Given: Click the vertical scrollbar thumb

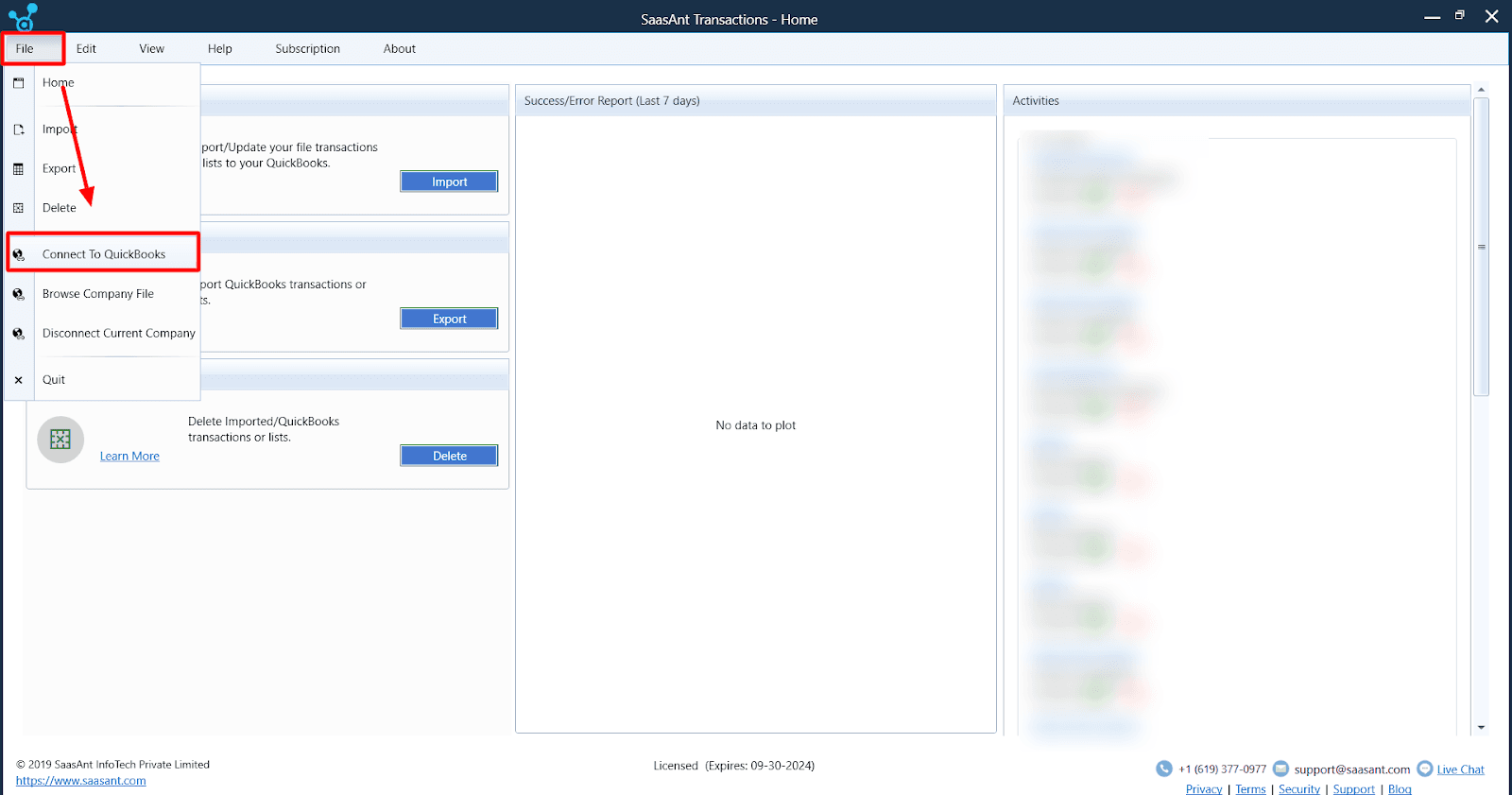Looking at the screenshot, I should click(x=1481, y=247).
